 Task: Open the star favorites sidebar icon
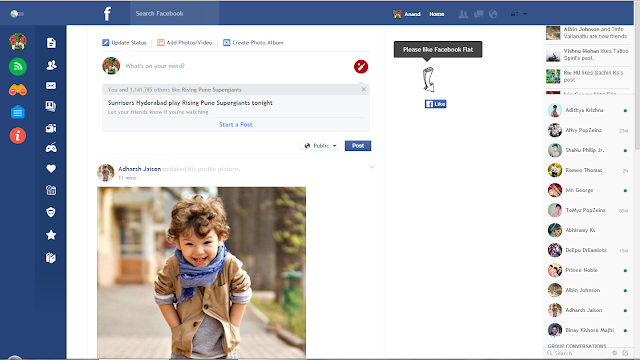coord(51,235)
